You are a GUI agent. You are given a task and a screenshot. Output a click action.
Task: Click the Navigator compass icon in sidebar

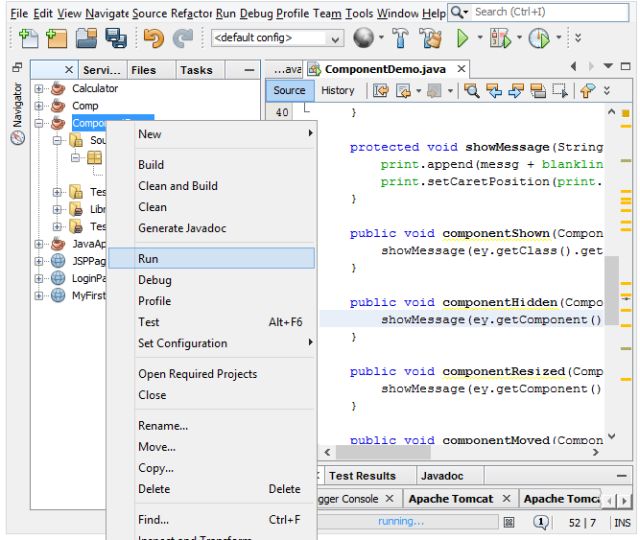[x=18, y=138]
